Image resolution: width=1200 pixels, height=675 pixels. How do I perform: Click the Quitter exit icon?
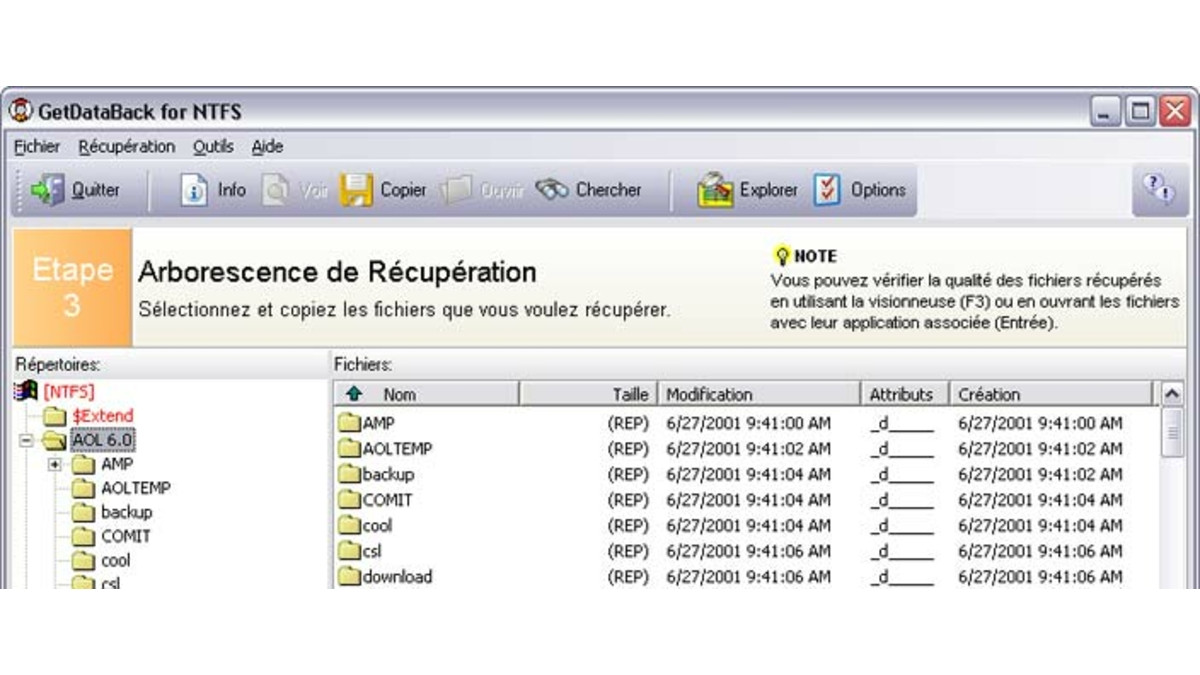coord(45,189)
